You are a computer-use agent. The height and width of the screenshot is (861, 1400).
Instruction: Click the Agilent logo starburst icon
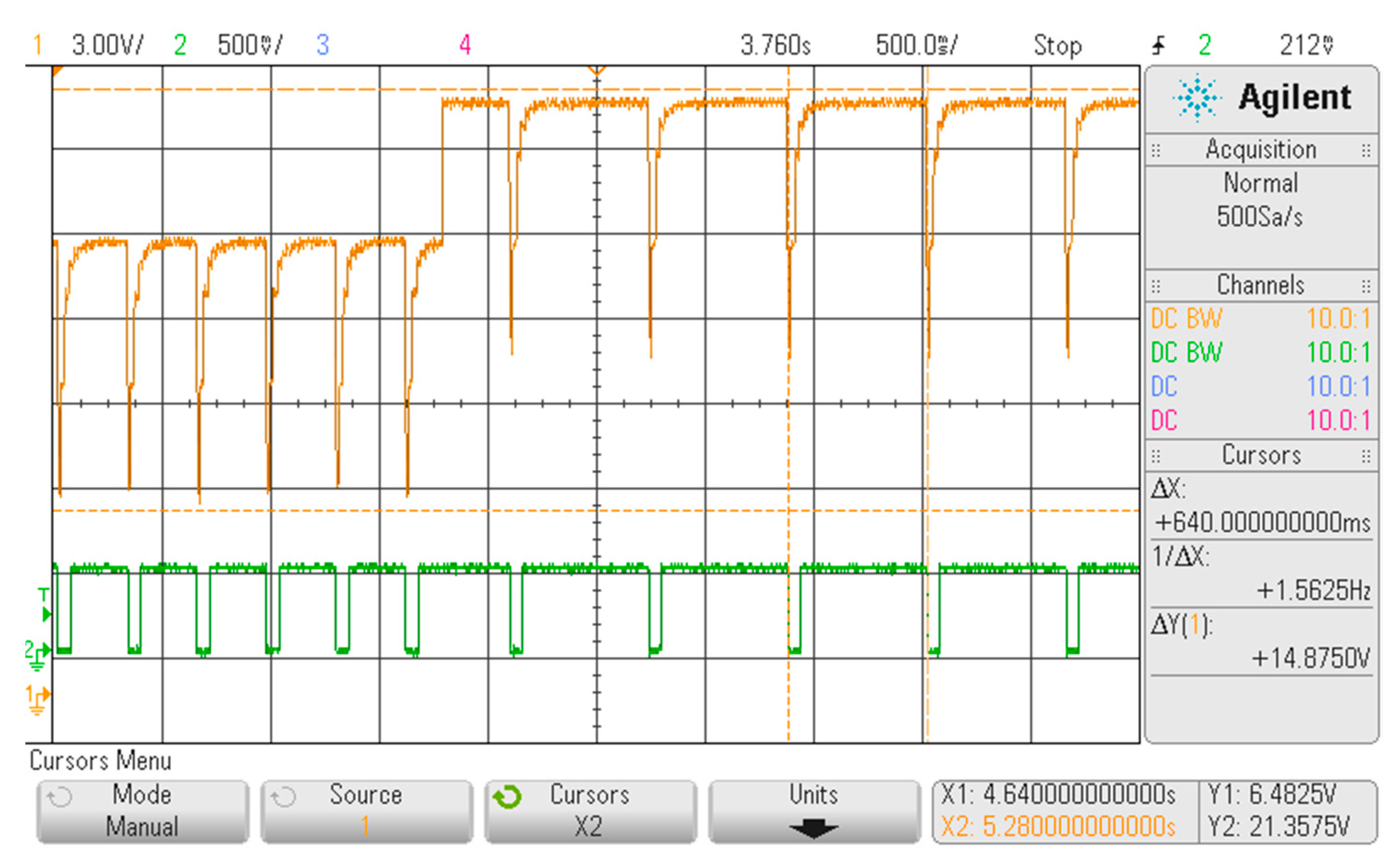point(1197,97)
